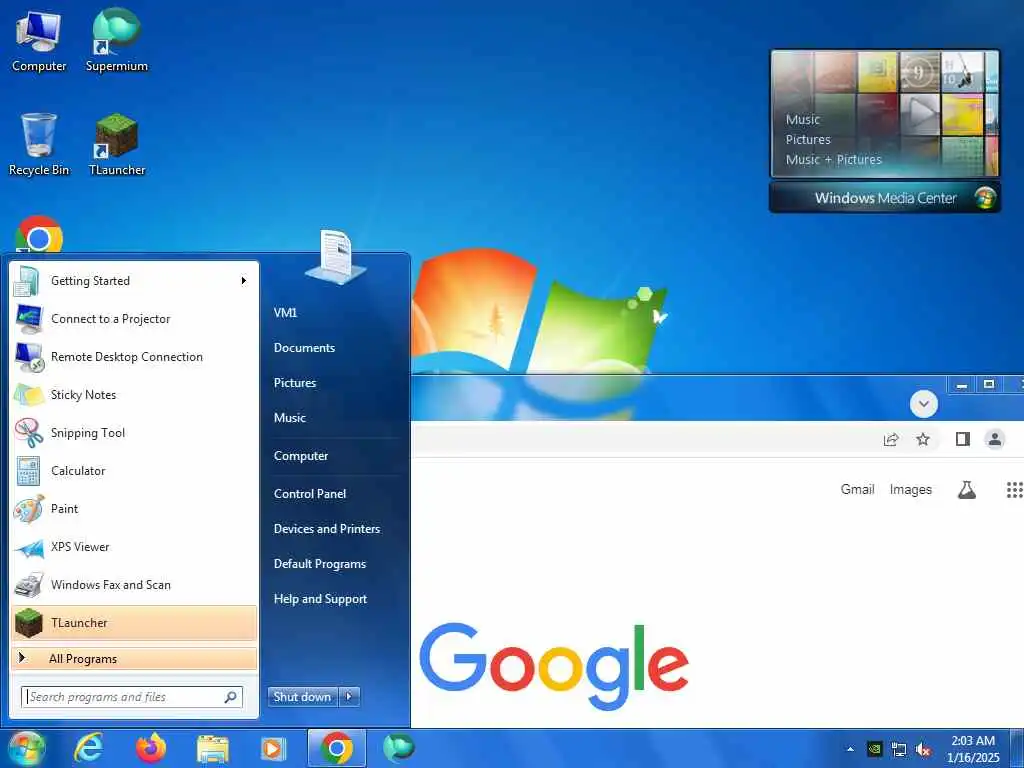The image size is (1024, 768).
Task: Select Music in Media Center gadget
Action: 803,120
